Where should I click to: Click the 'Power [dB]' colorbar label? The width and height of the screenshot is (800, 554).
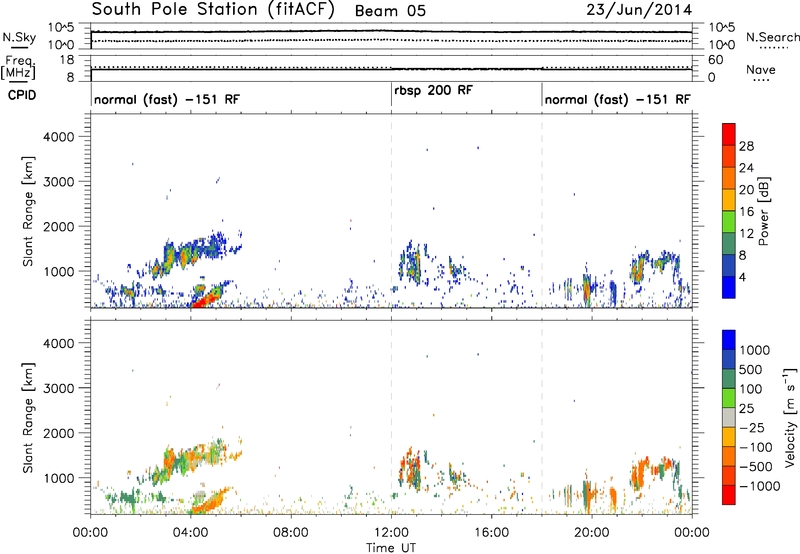point(763,211)
